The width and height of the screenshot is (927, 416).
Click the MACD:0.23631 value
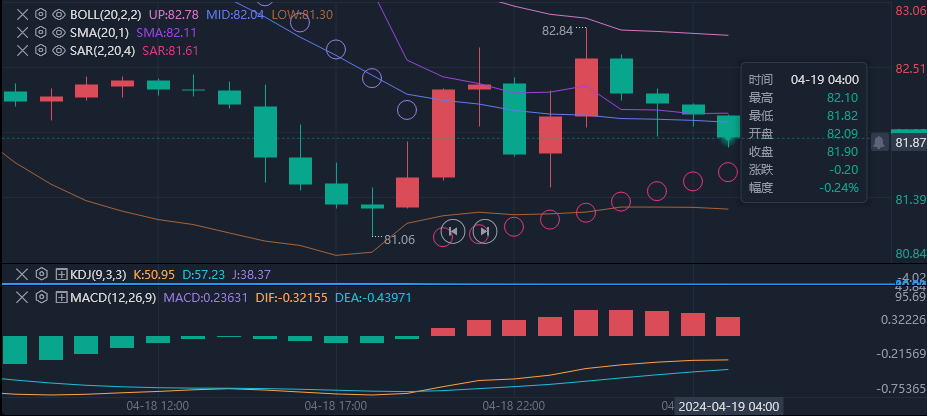[206, 298]
